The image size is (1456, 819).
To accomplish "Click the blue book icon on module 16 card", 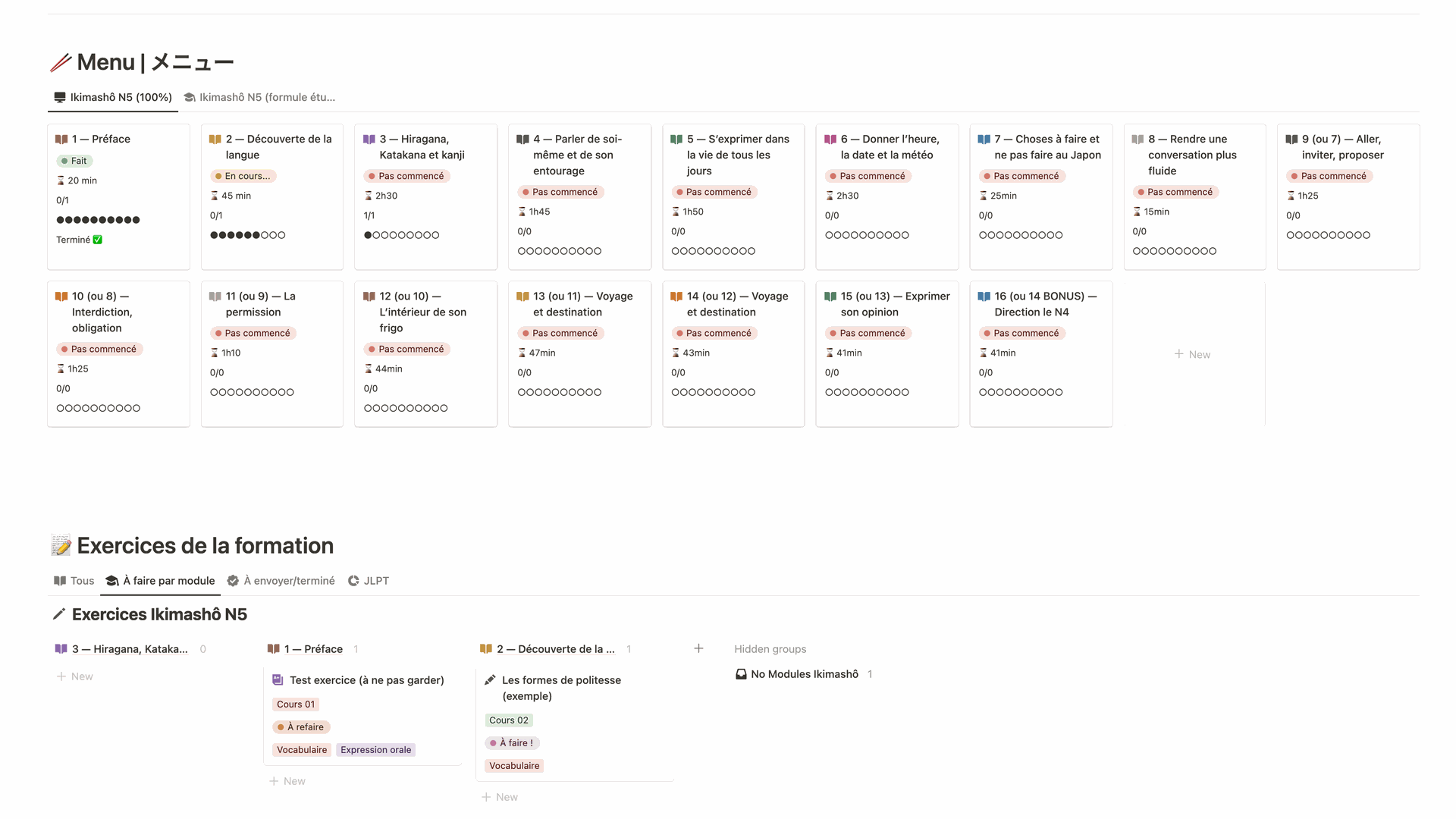I will click(x=984, y=297).
